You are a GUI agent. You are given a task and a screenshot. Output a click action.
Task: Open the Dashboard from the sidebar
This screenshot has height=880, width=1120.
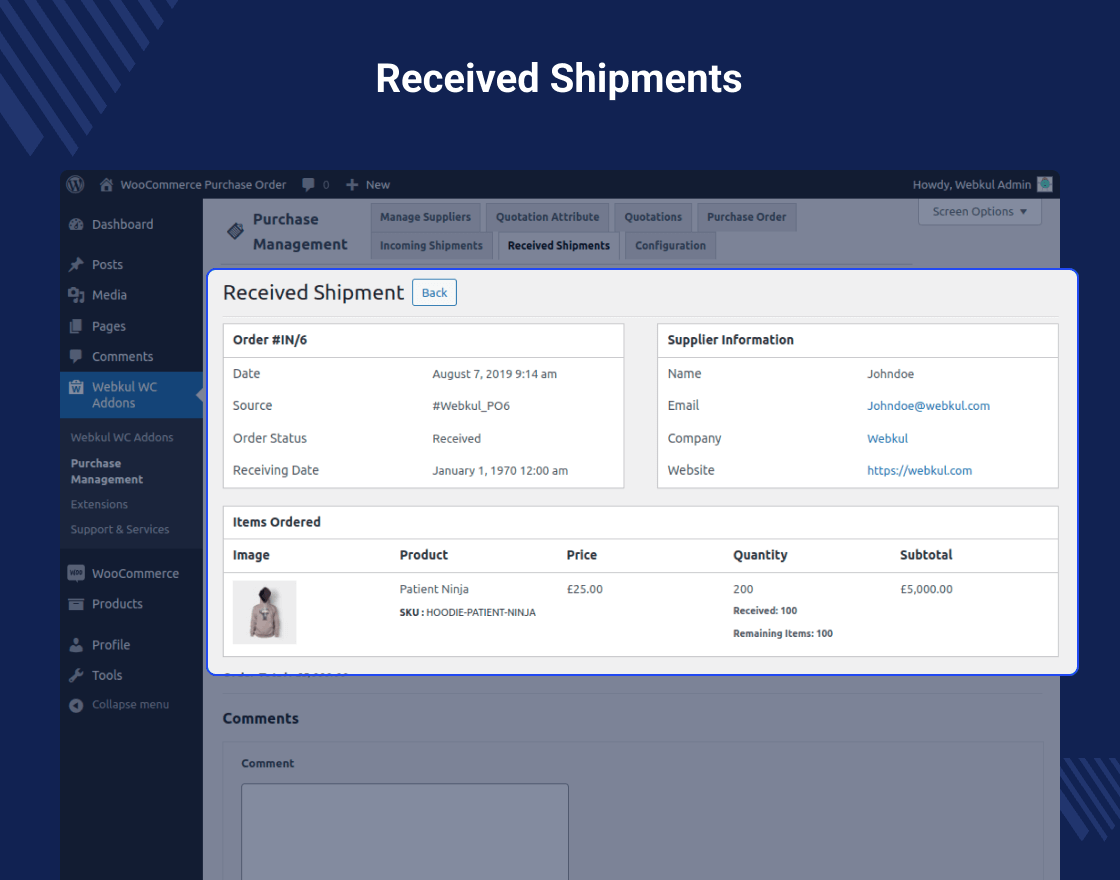[x=78, y=224]
